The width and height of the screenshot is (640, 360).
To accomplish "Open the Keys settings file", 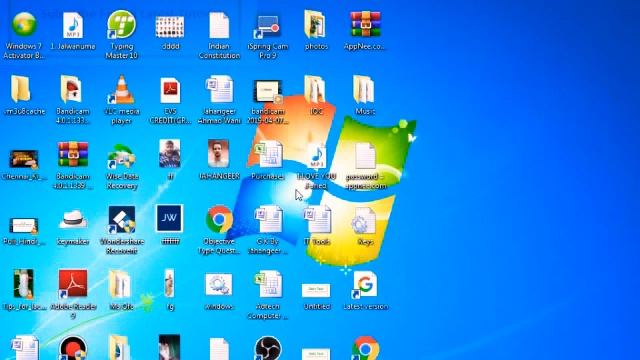I will point(363,220).
